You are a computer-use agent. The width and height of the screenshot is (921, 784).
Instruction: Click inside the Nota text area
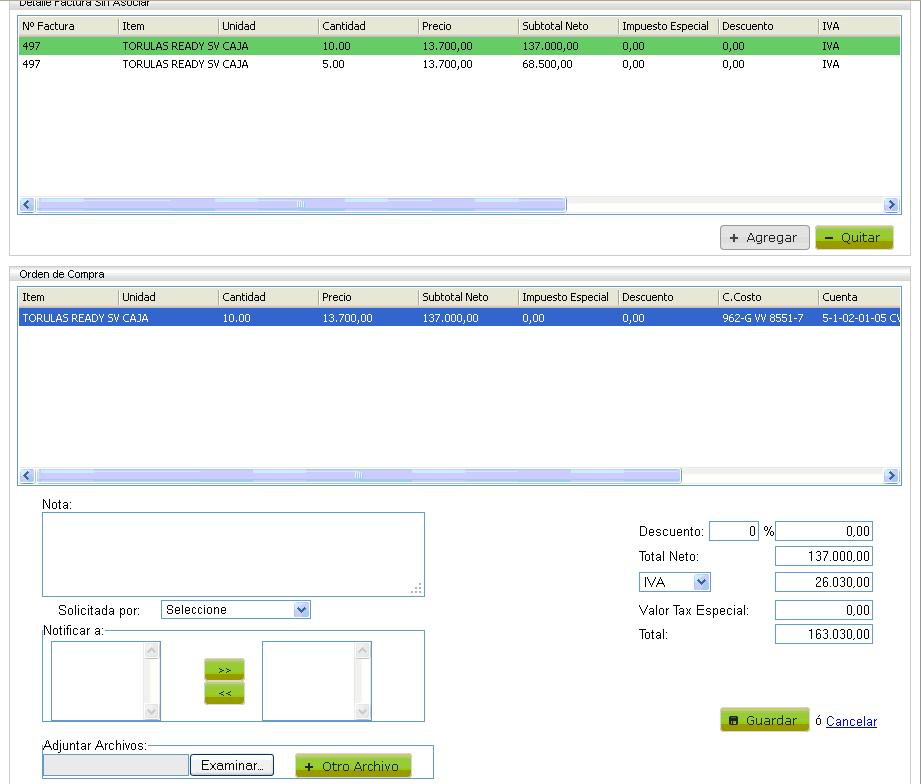tap(233, 554)
